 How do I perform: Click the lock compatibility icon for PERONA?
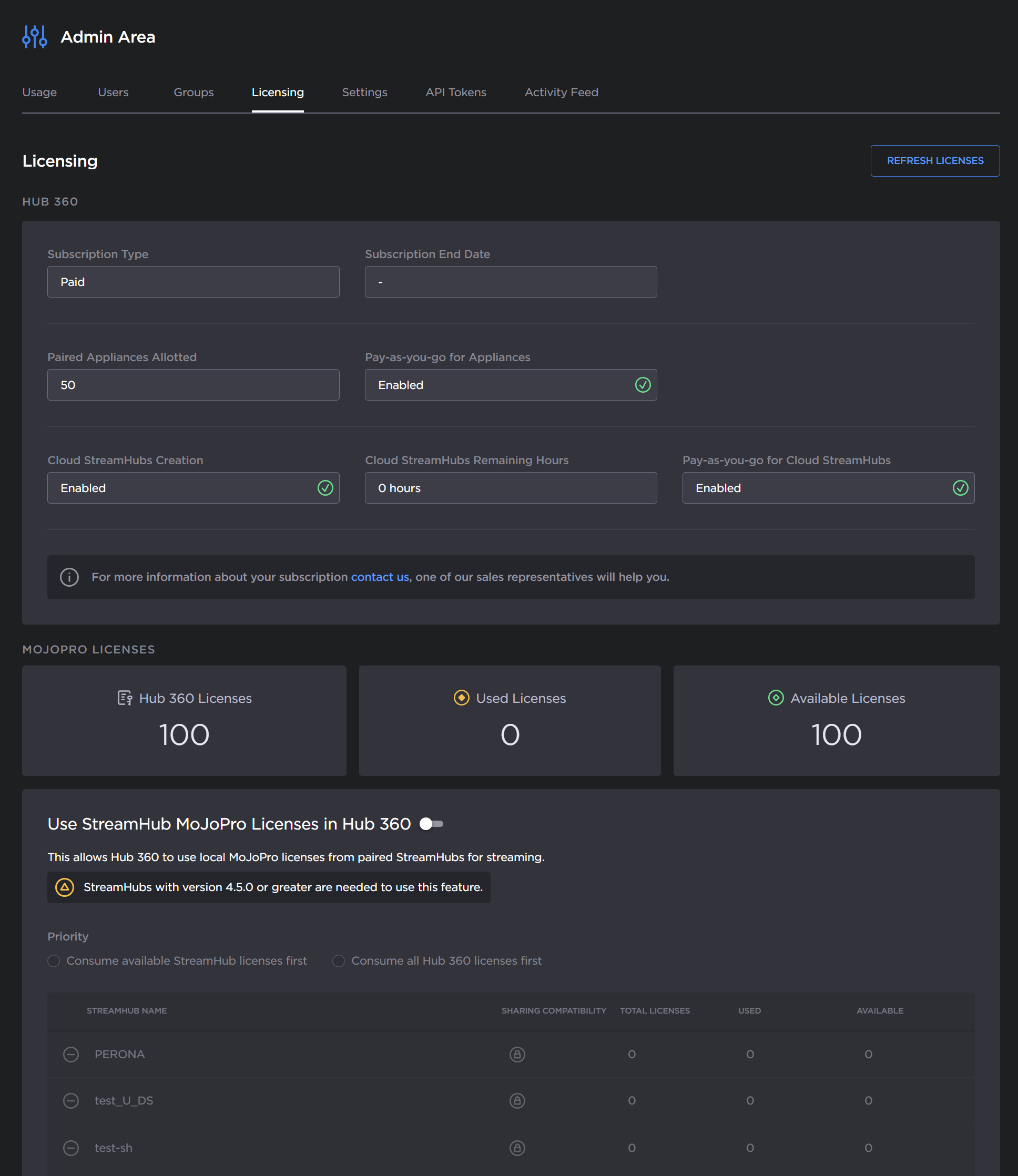coord(517,1055)
